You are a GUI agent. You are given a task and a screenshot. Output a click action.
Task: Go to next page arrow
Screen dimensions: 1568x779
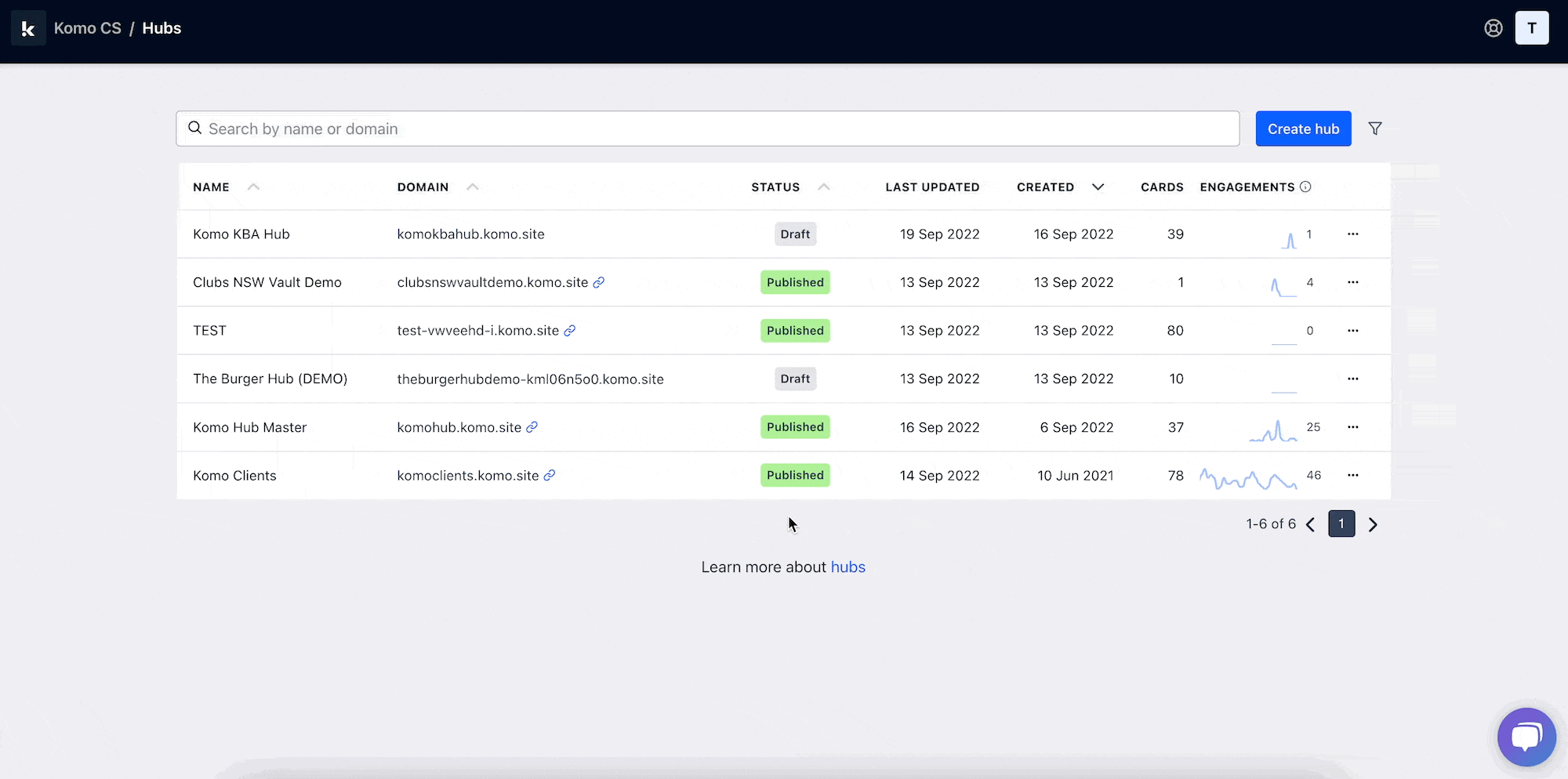click(1373, 524)
